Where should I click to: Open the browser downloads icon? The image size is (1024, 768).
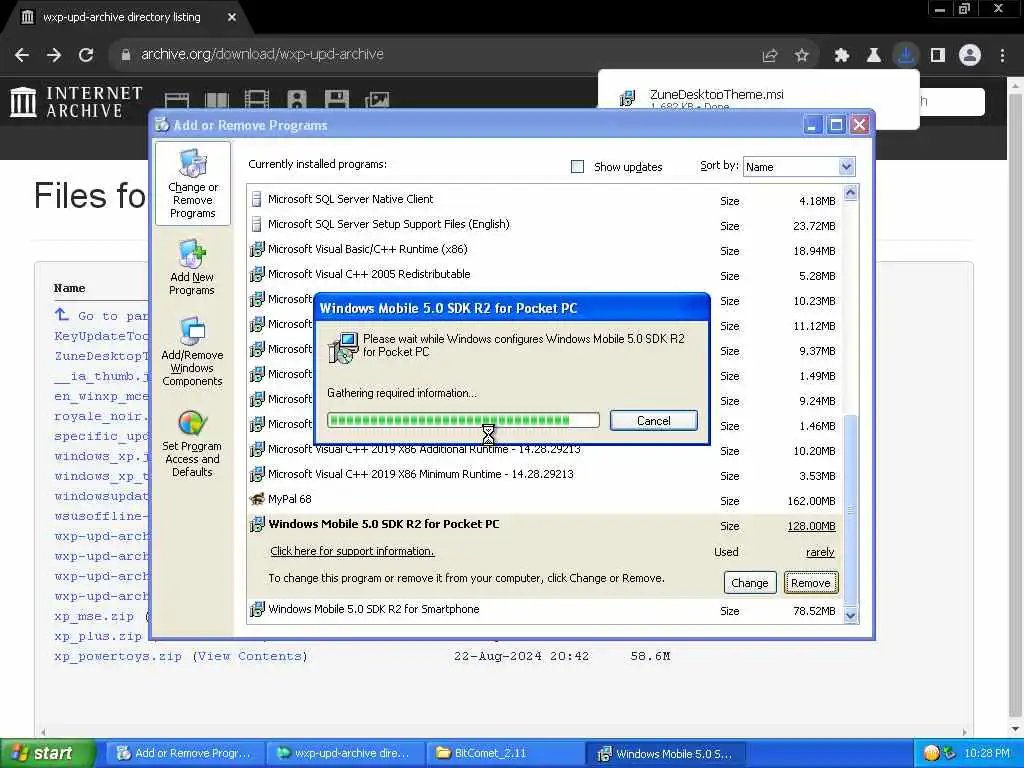pyautogui.click(x=906, y=56)
